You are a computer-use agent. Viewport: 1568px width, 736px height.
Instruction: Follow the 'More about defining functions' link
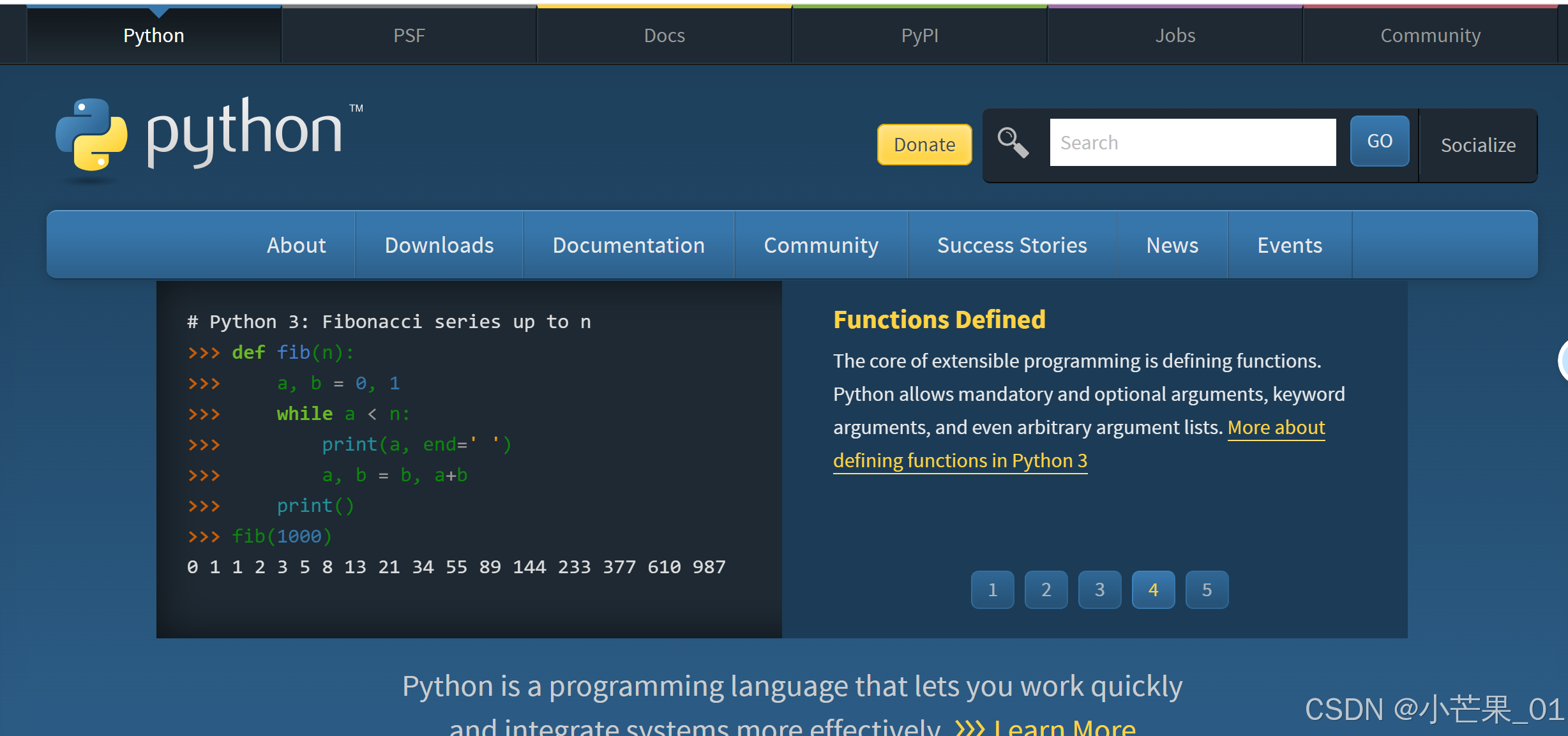coord(960,460)
